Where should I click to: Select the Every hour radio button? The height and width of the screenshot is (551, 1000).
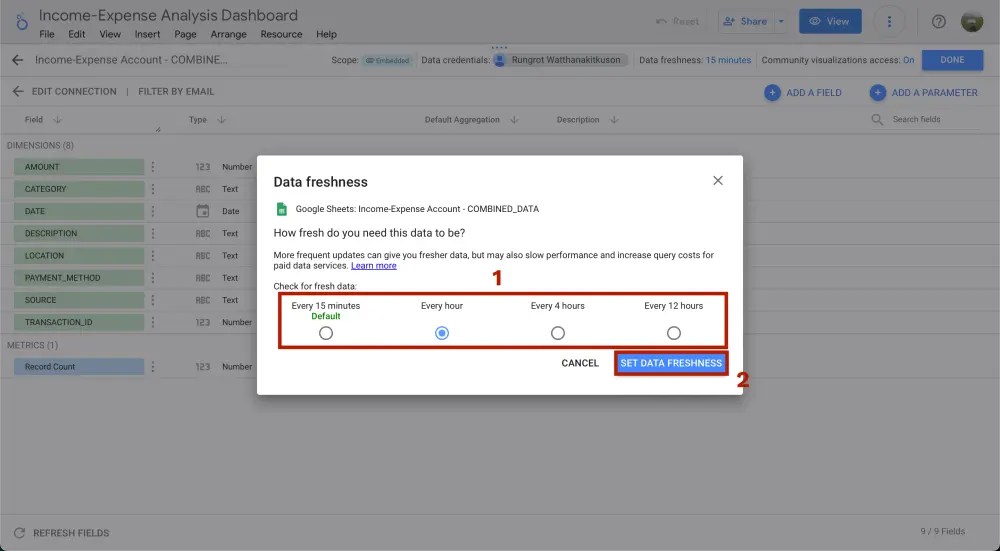coord(442,333)
